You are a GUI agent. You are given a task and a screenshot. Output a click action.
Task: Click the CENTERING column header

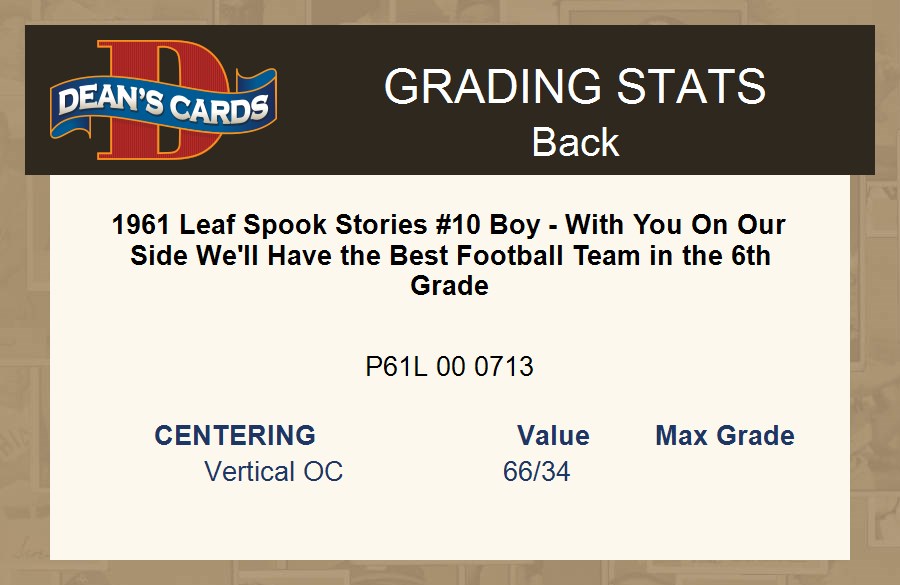click(235, 436)
